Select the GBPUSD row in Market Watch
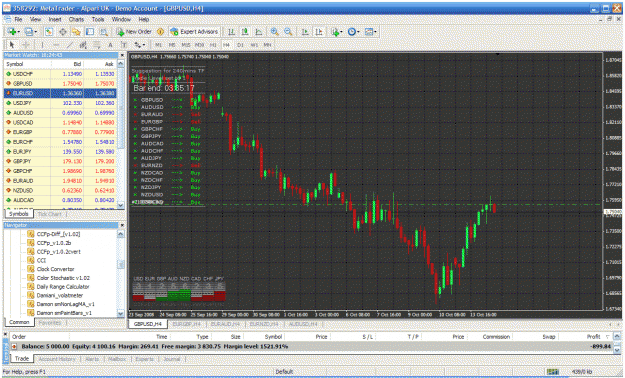625x378 pixels. pyautogui.click(x=60, y=84)
